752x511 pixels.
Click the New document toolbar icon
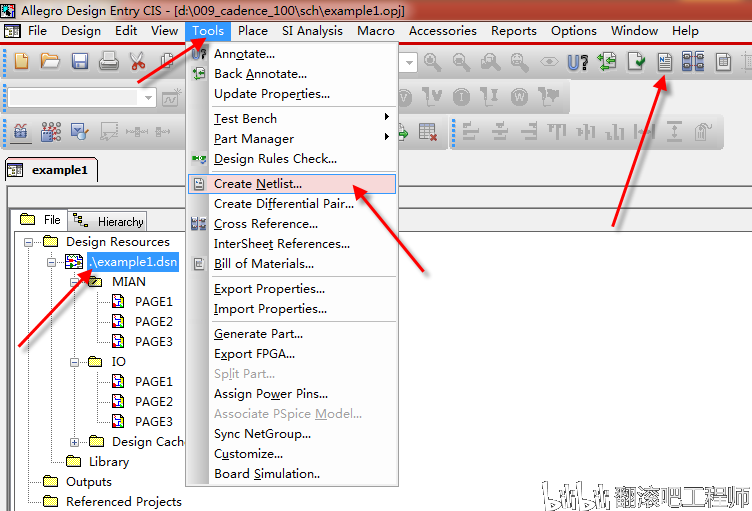pos(22,61)
